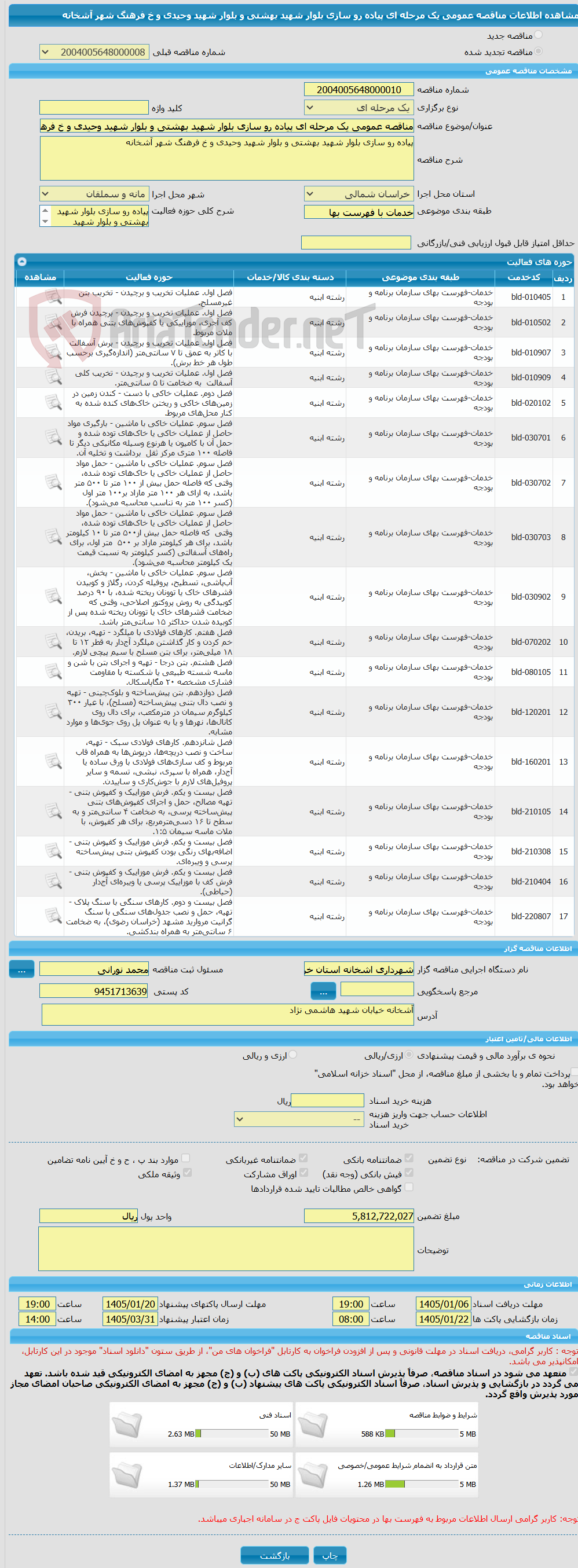This screenshot has height=1568, width=578.
Task: Select مناقصه تجدید شده radio button
Action: coord(538,52)
